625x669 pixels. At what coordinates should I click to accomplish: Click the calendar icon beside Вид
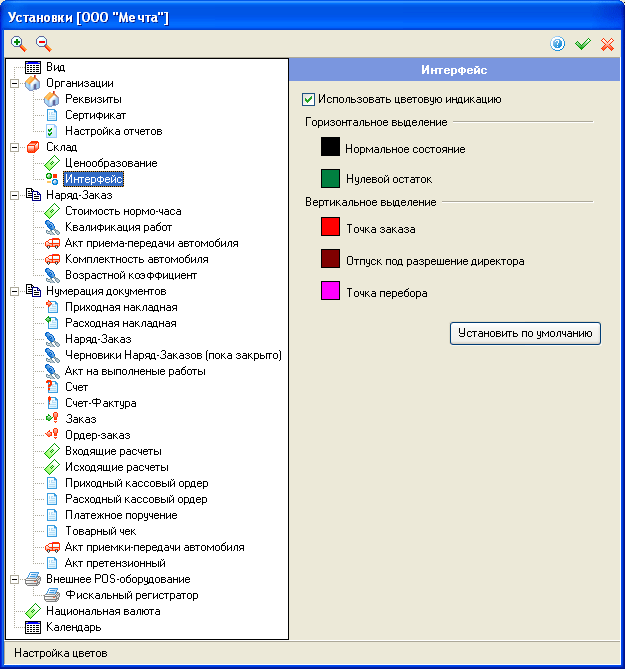coord(33,67)
